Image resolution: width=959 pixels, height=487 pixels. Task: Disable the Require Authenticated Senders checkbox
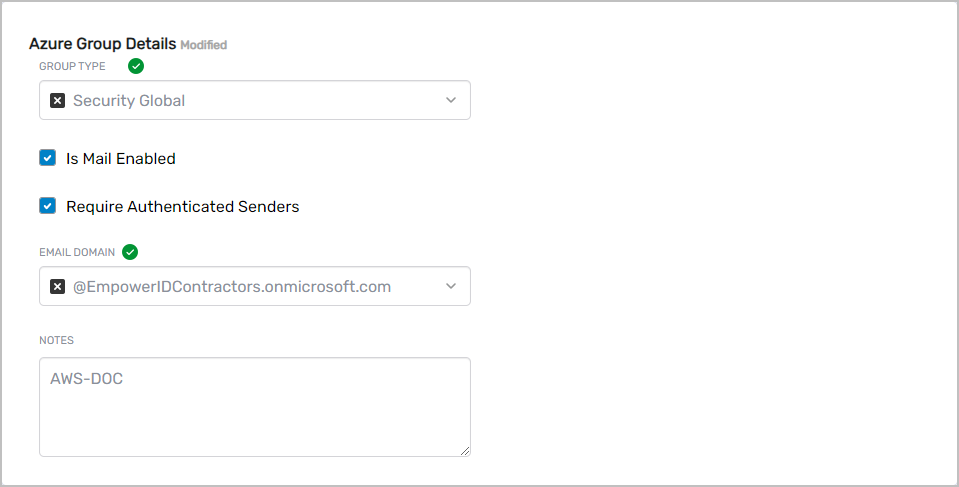(x=48, y=206)
